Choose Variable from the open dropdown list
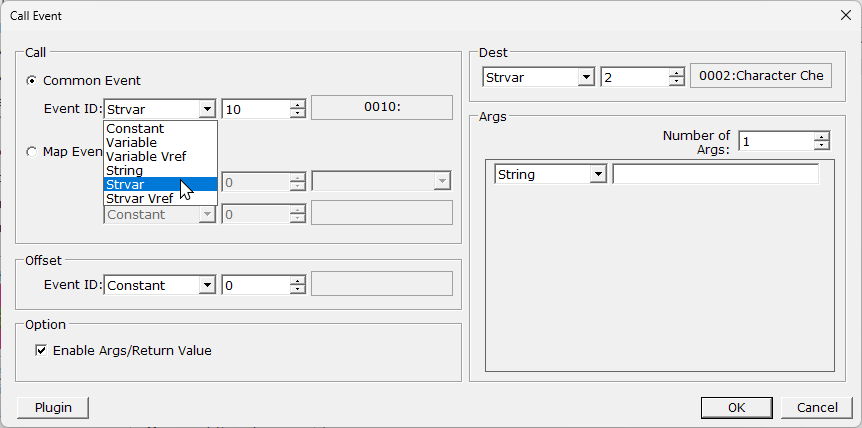Screen dimensions: 862x428 pos(161,142)
